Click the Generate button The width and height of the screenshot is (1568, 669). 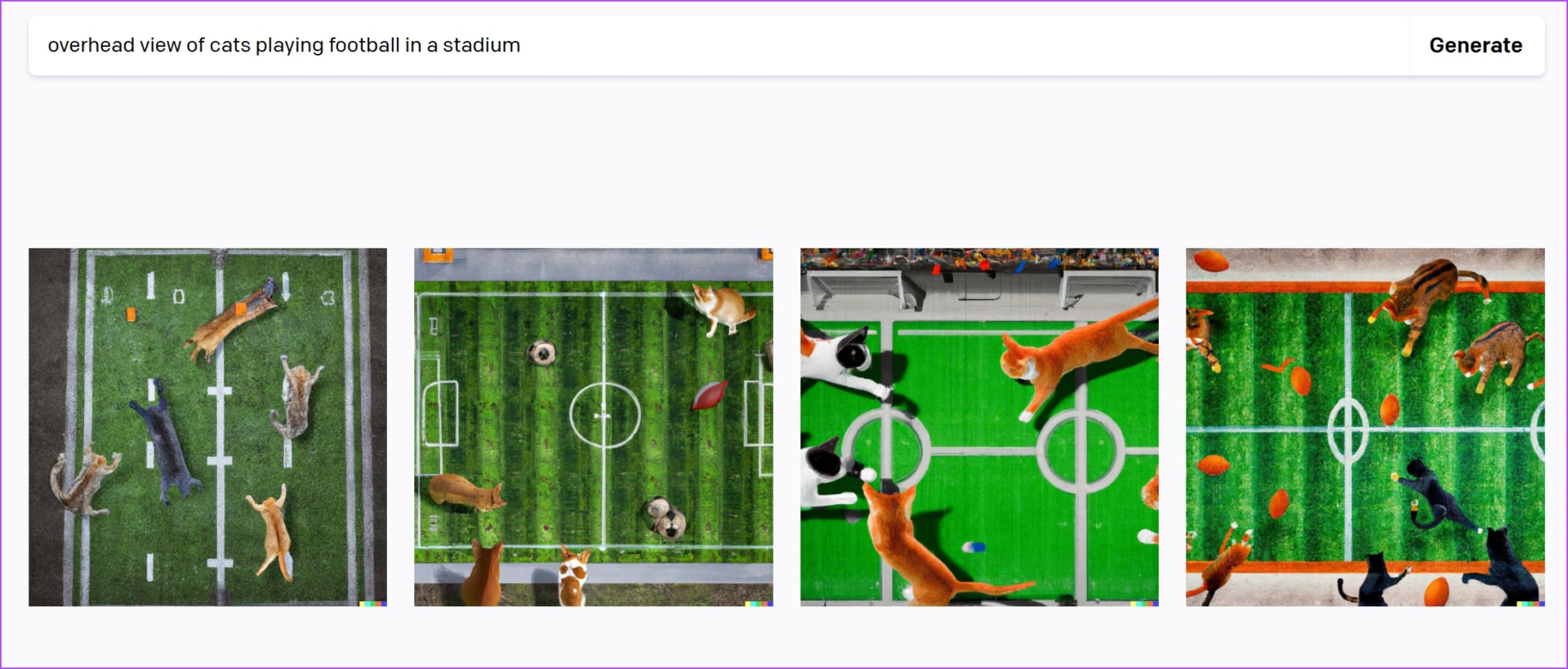(1476, 46)
